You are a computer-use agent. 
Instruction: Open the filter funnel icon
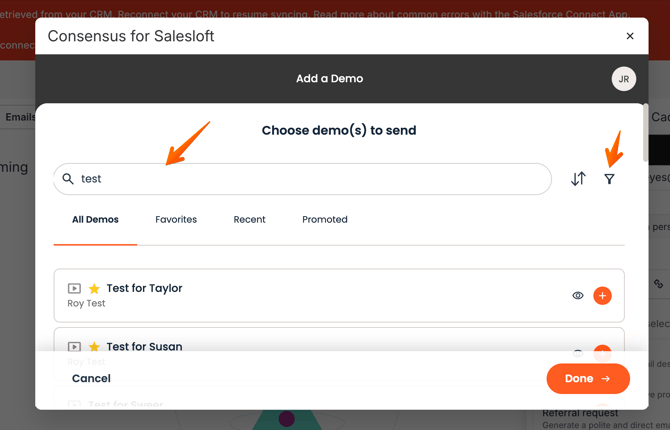tap(609, 179)
